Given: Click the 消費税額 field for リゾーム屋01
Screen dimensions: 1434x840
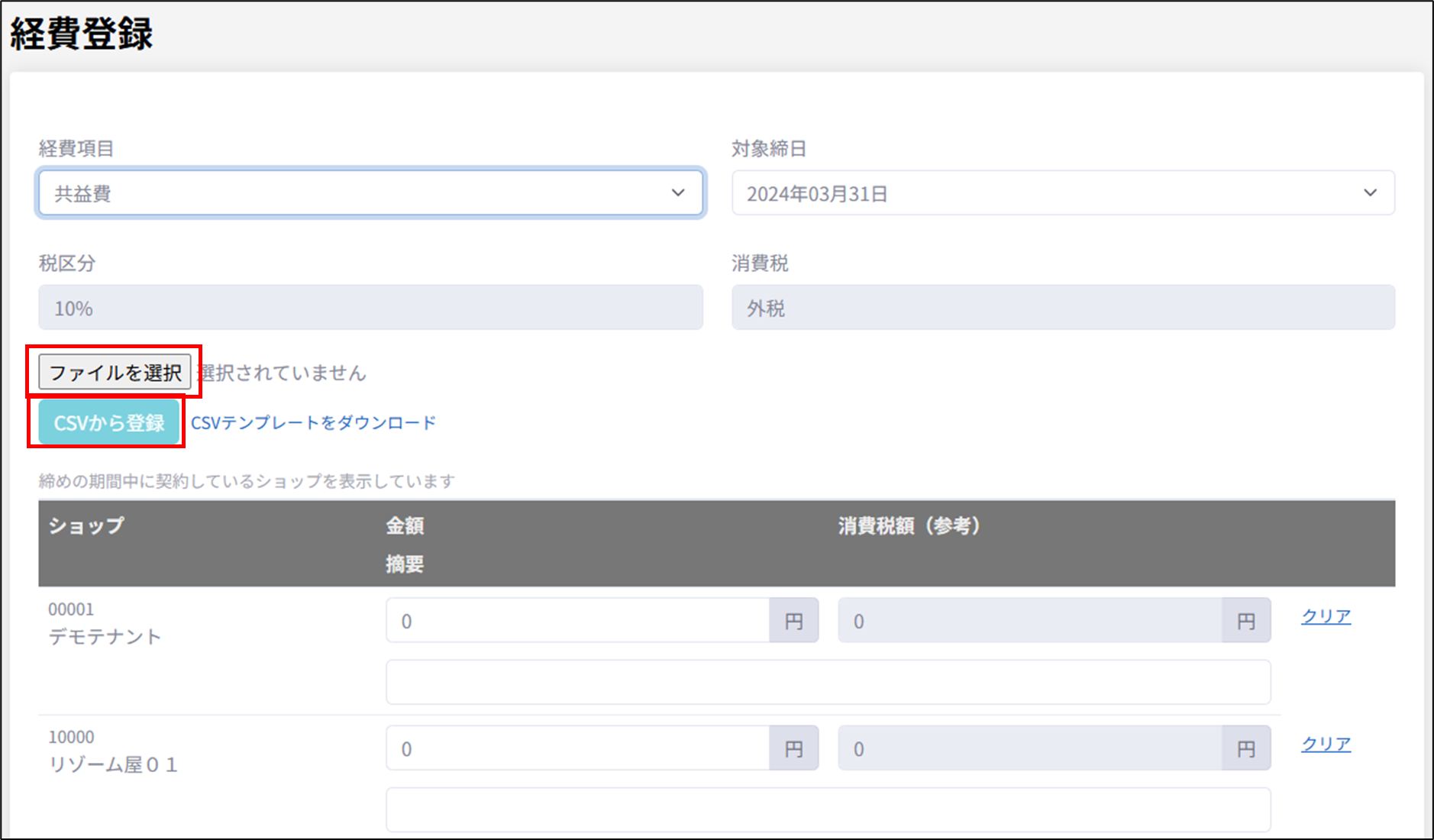Looking at the screenshot, I should [x=1029, y=748].
